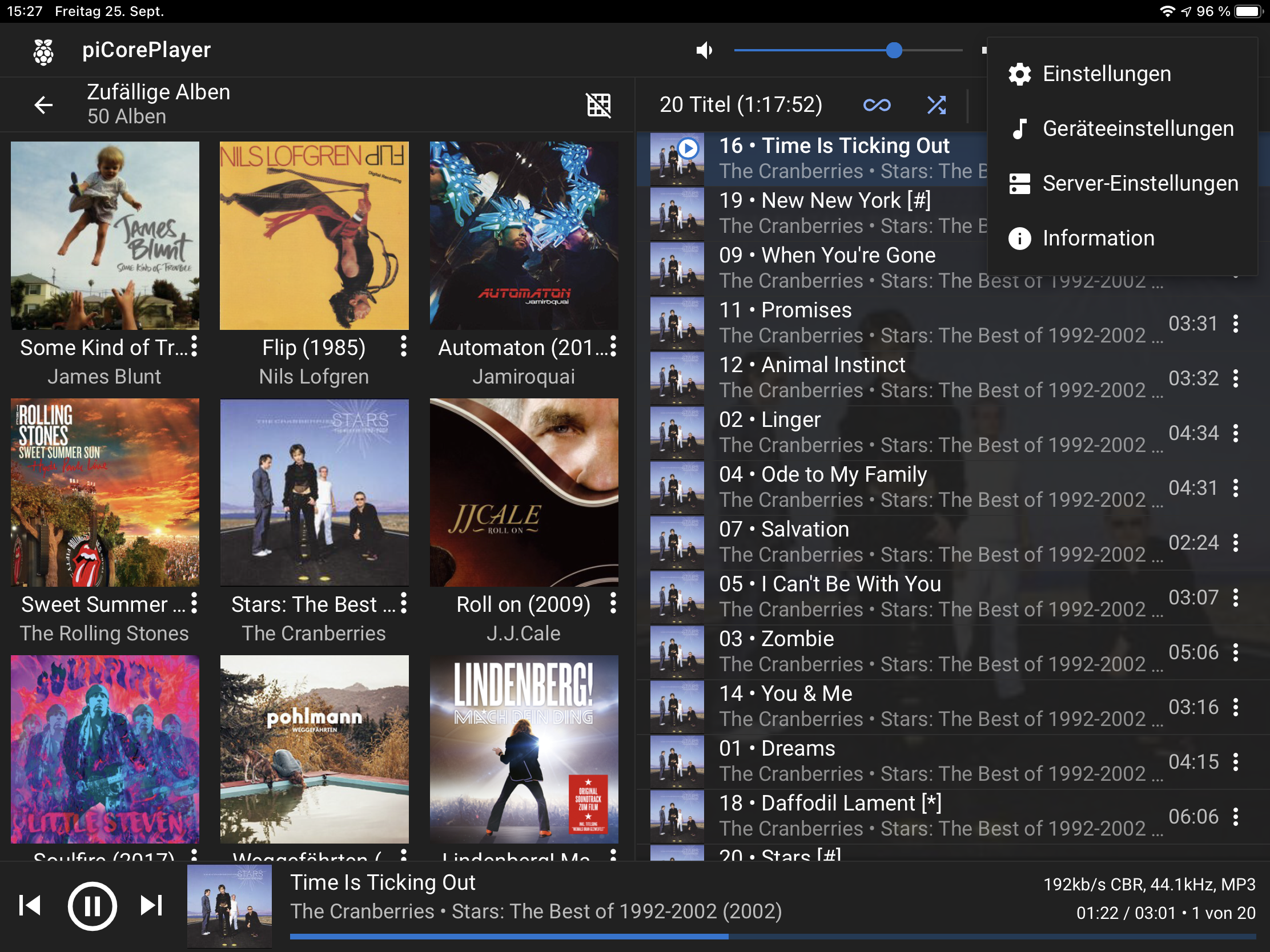The height and width of the screenshot is (952, 1270).
Task: Click the Zufällige Alben heading
Action: (x=158, y=92)
